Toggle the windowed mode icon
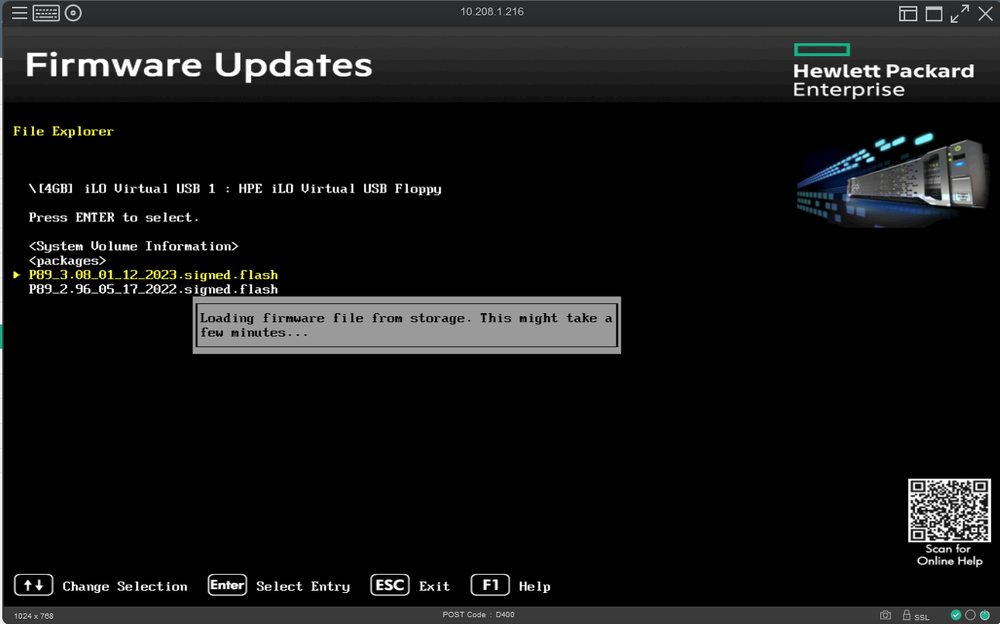 tap(934, 13)
